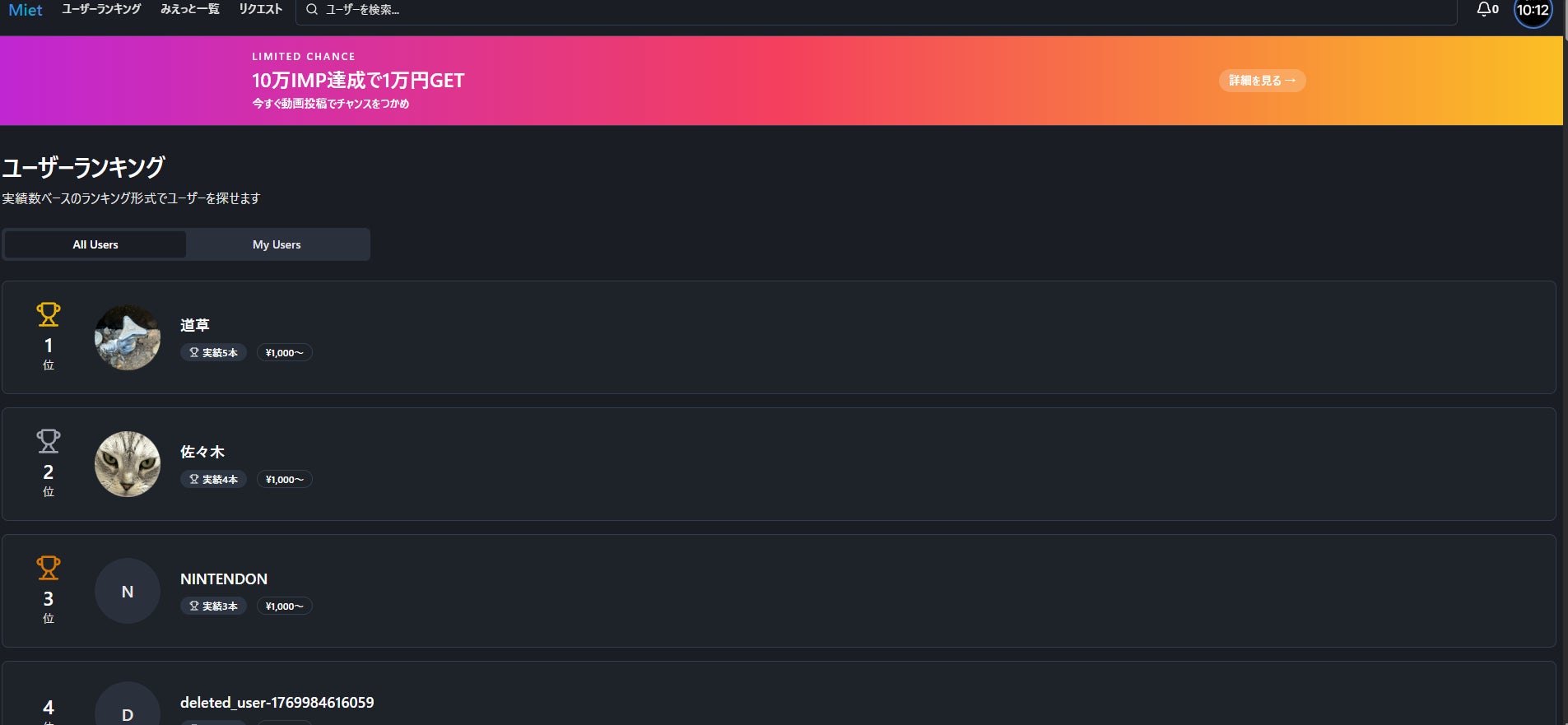The height and width of the screenshot is (725, 1568).
Task: Click the gold trophy icon for rank 1
Action: [49, 314]
